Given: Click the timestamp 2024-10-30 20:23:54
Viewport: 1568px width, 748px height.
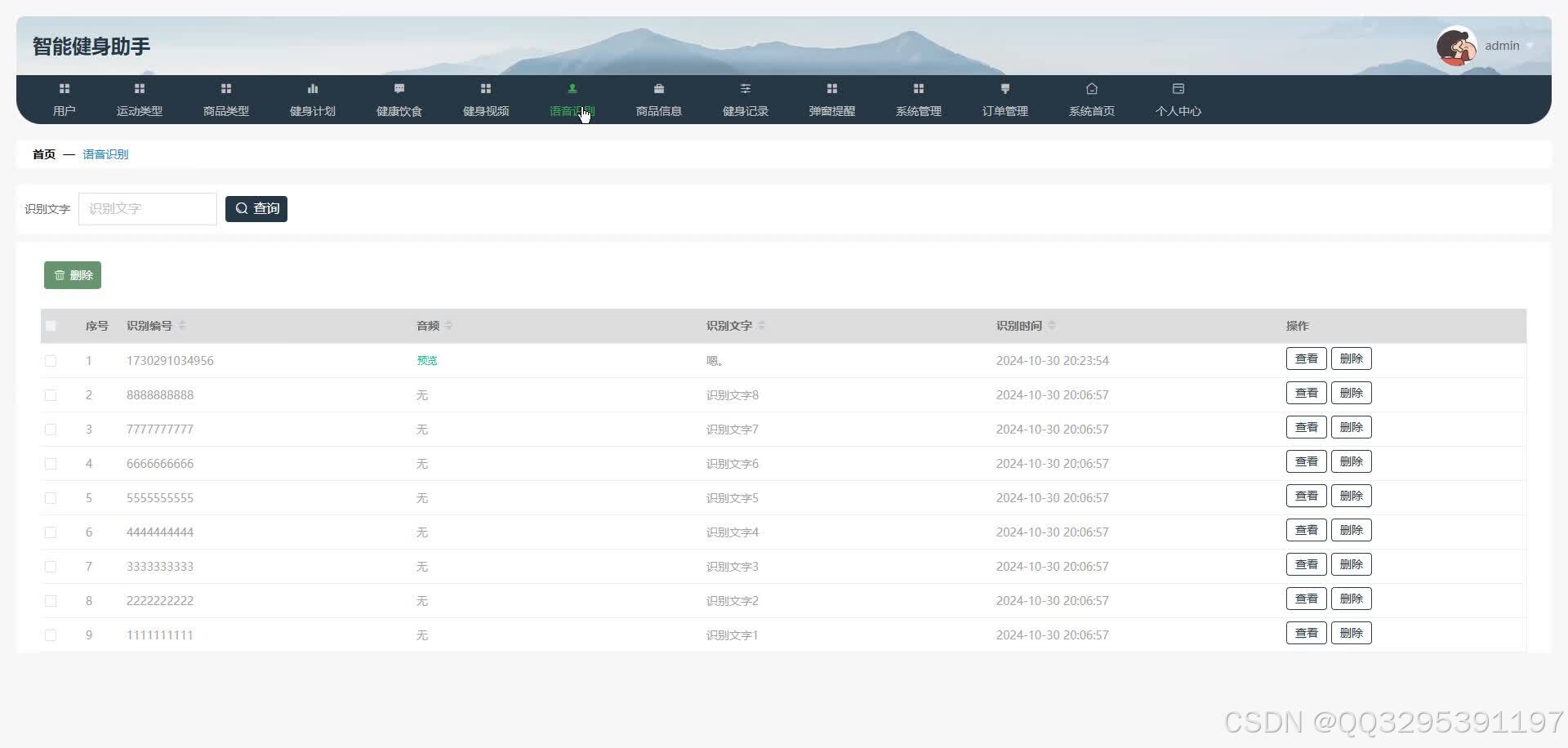Looking at the screenshot, I should tap(1053, 361).
